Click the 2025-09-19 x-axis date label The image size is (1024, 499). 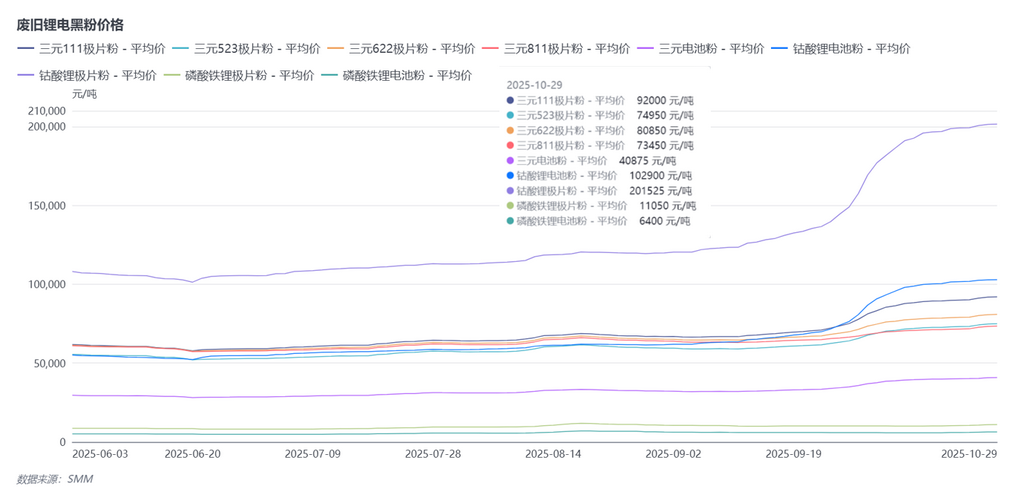pos(794,453)
